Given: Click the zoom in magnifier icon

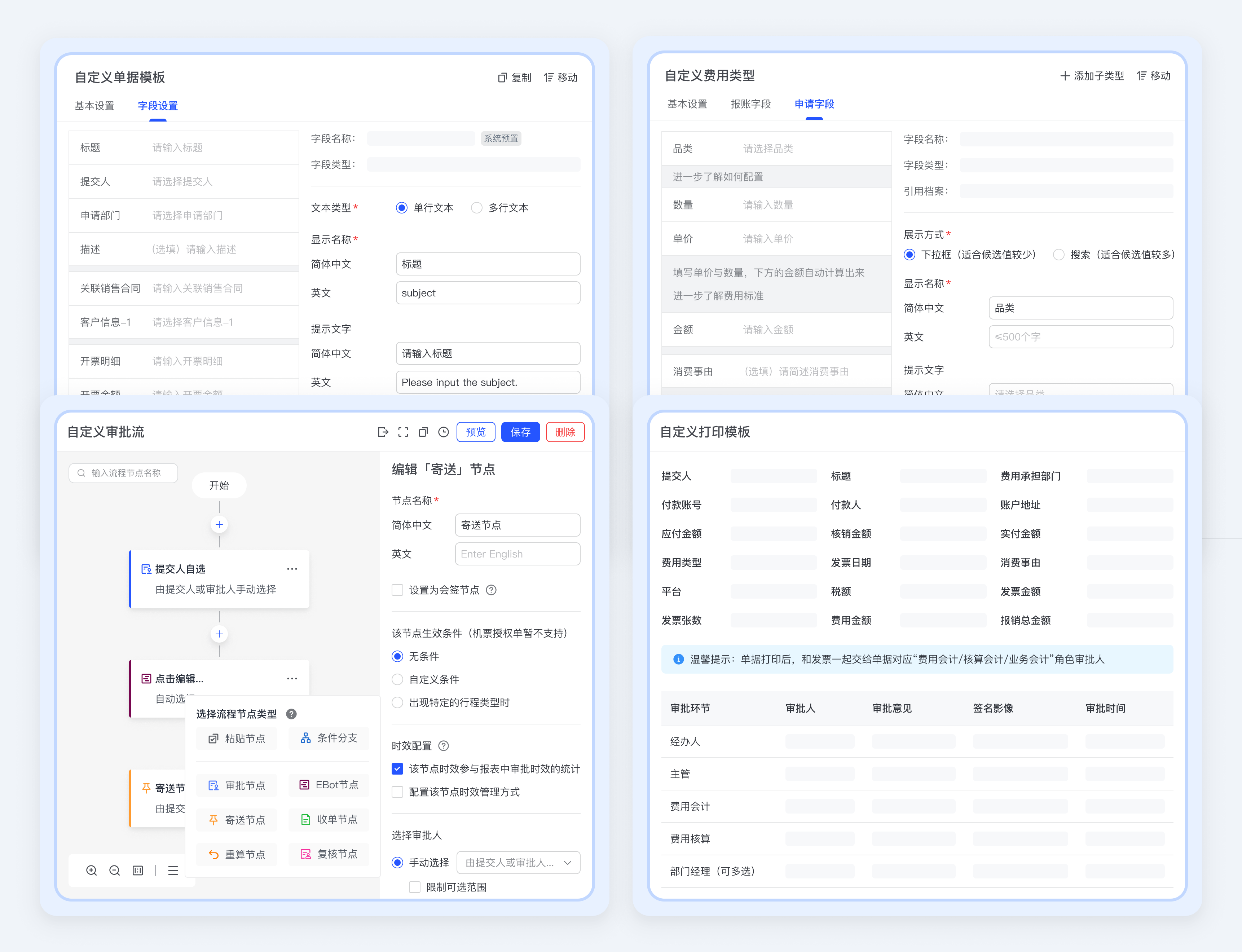Looking at the screenshot, I should point(91,871).
